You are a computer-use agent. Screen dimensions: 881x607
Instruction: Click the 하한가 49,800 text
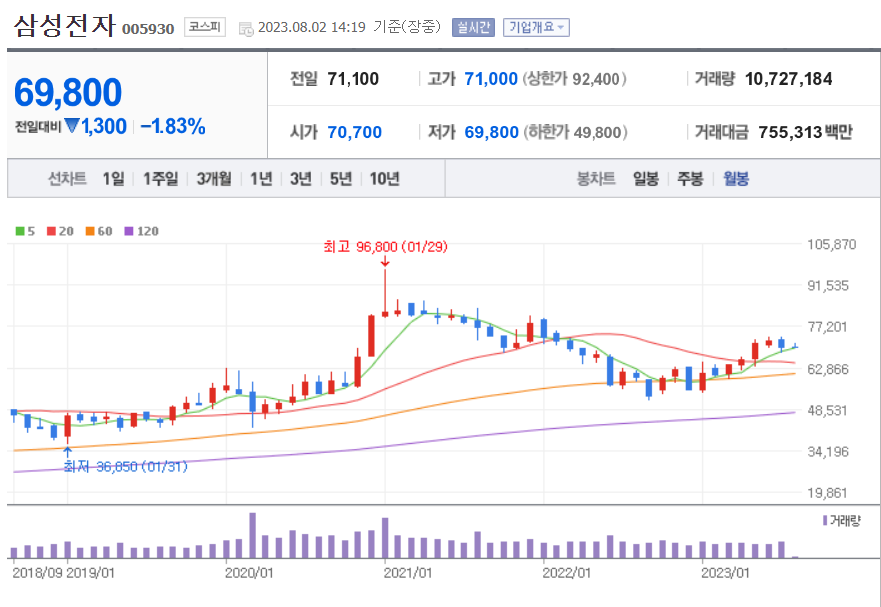575,132
